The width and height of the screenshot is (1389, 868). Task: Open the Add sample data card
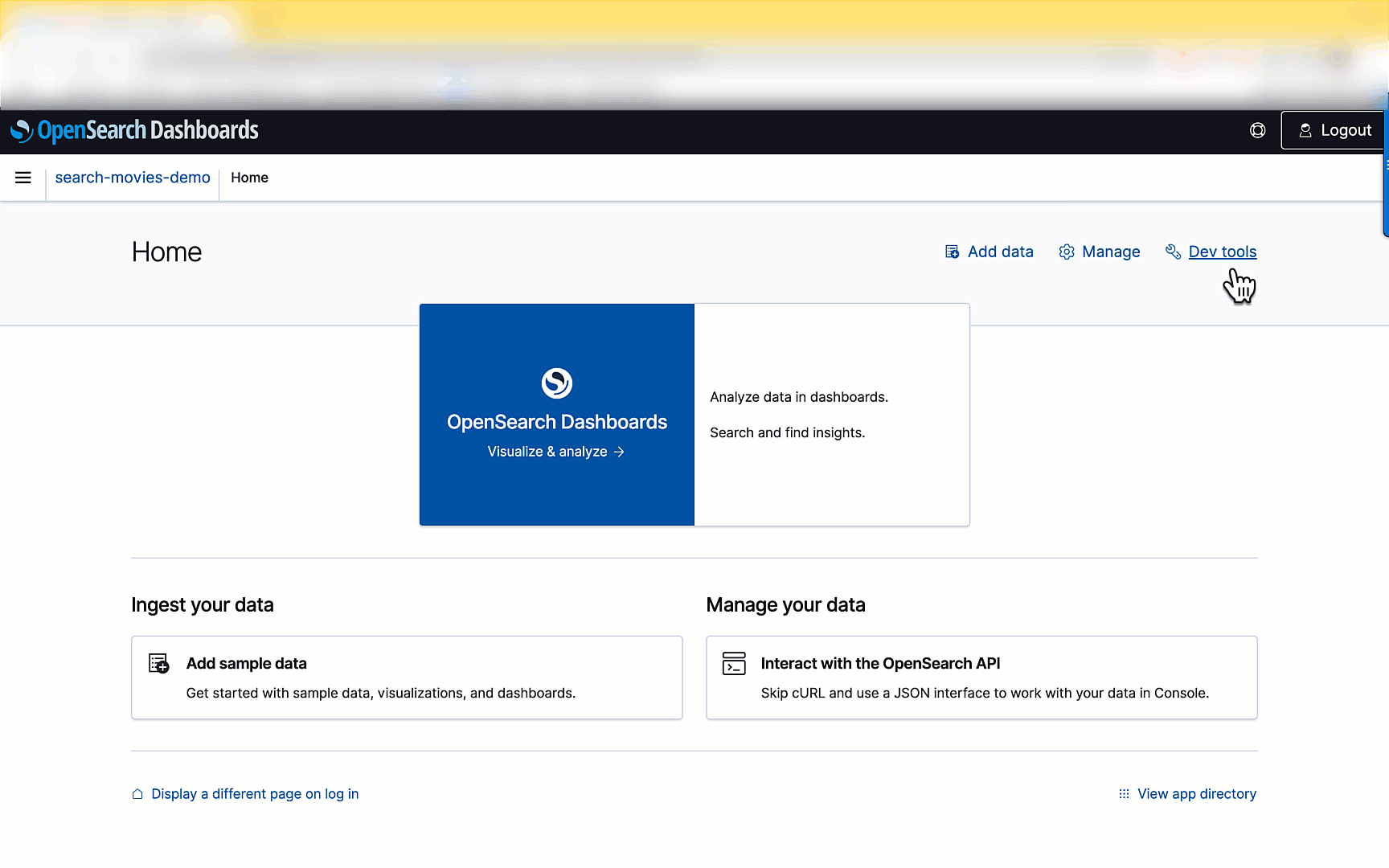(407, 678)
